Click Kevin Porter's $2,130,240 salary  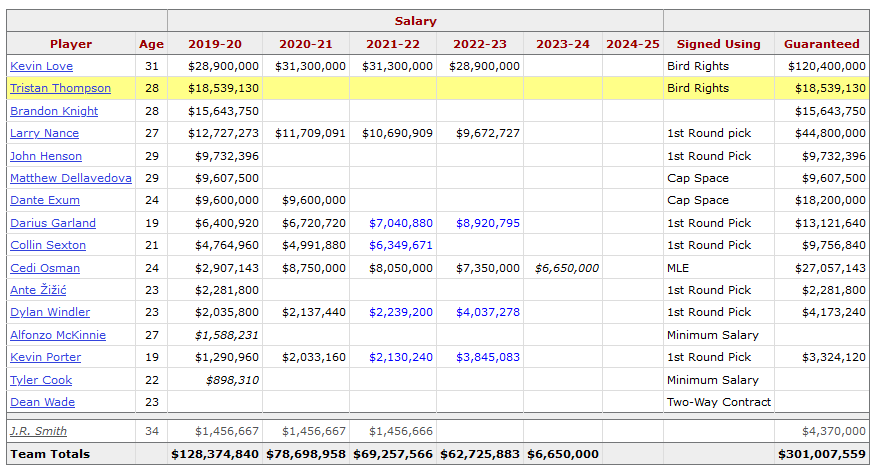click(401, 357)
